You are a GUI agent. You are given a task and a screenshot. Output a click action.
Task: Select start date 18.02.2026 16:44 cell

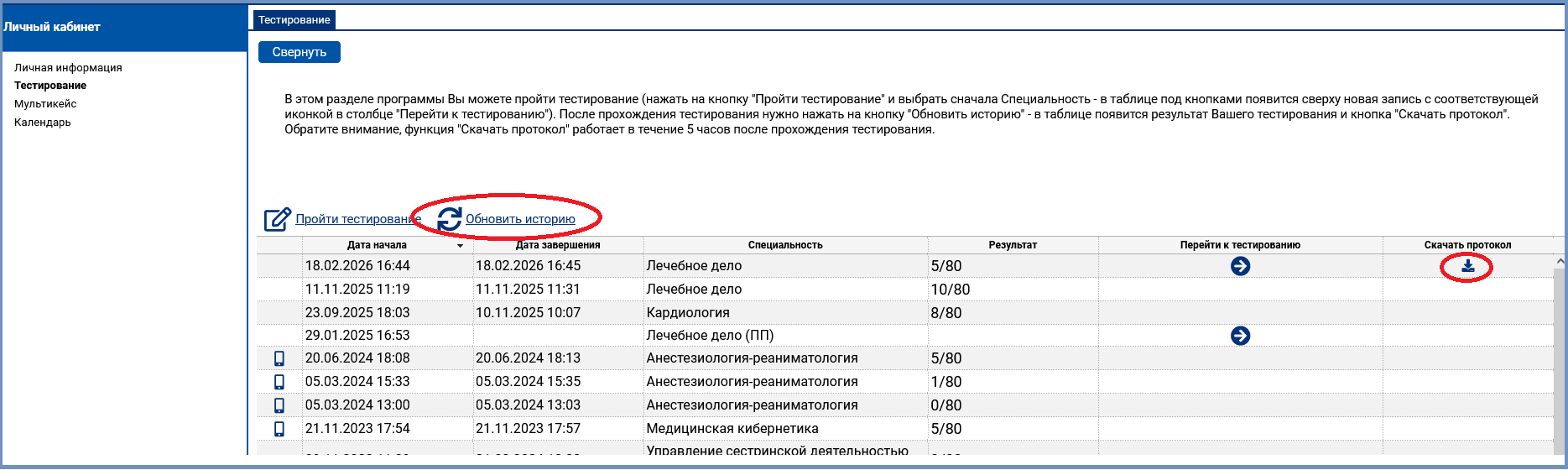(388, 266)
